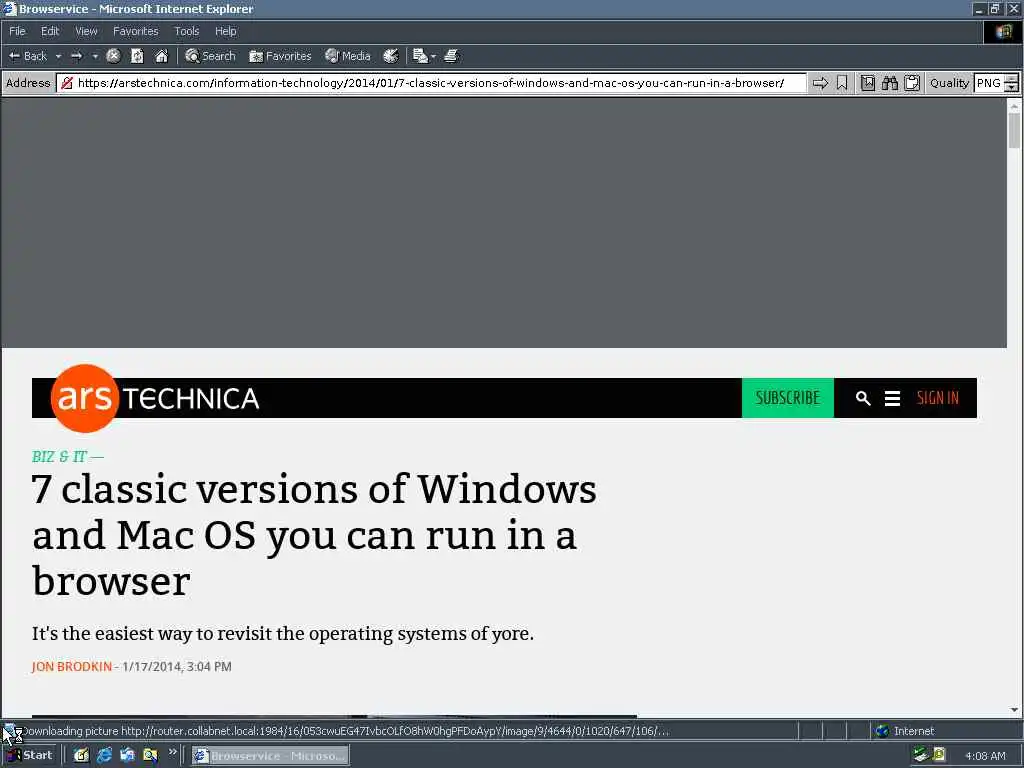Print the page with the Print icon
This screenshot has width=1024, height=768.
tap(451, 56)
